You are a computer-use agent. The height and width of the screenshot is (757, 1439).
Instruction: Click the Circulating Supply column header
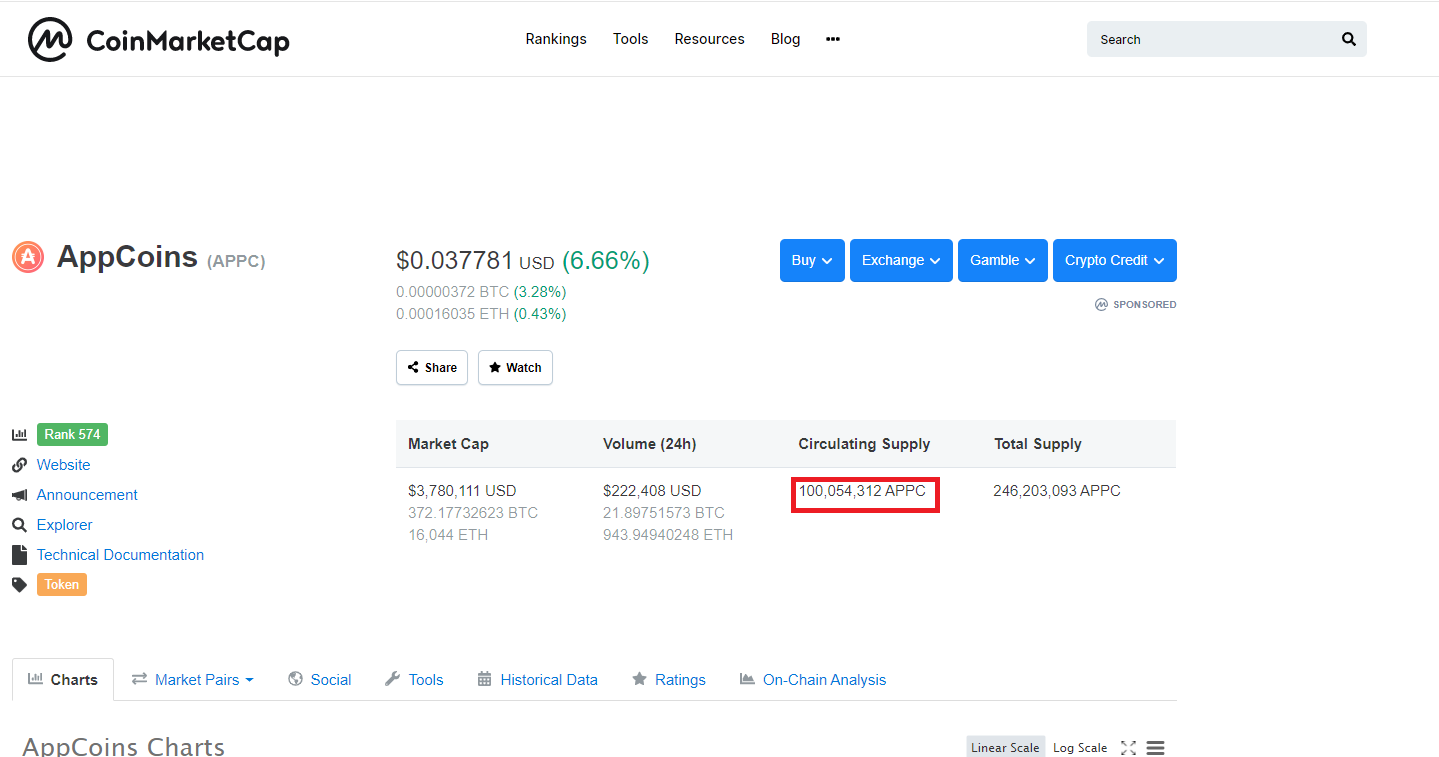[x=864, y=444]
